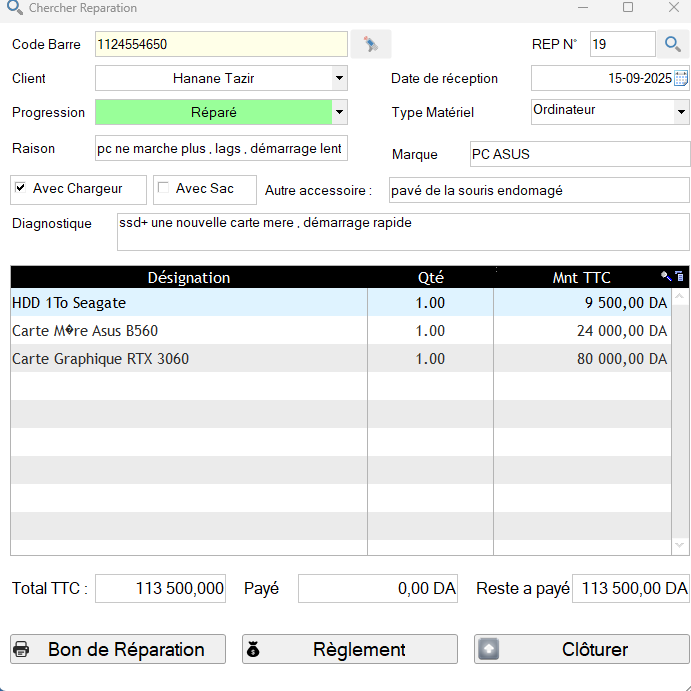
Task: Click the wrench icon in the table header
Action: (667, 276)
